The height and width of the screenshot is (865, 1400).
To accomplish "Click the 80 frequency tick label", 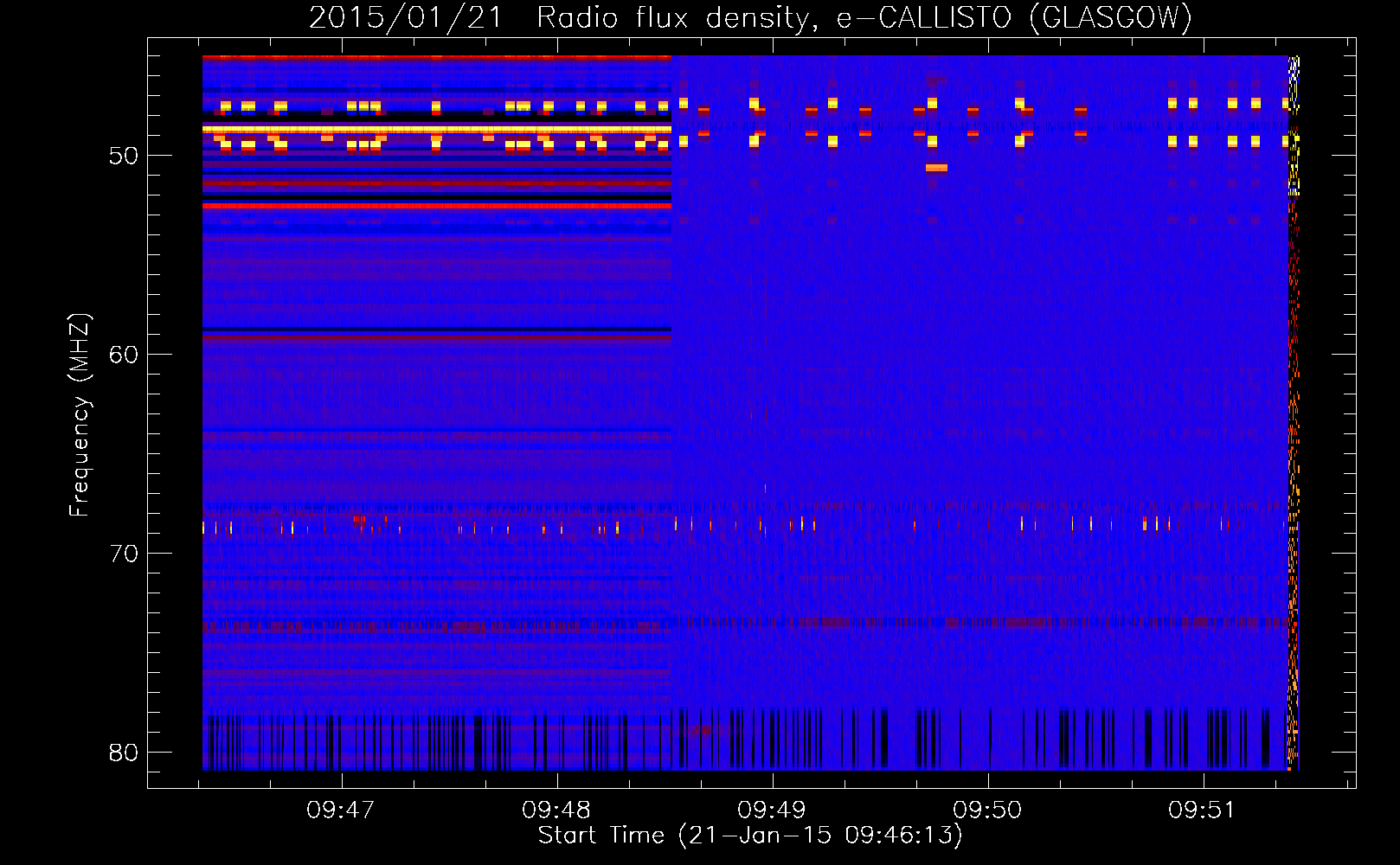I will click(x=123, y=753).
